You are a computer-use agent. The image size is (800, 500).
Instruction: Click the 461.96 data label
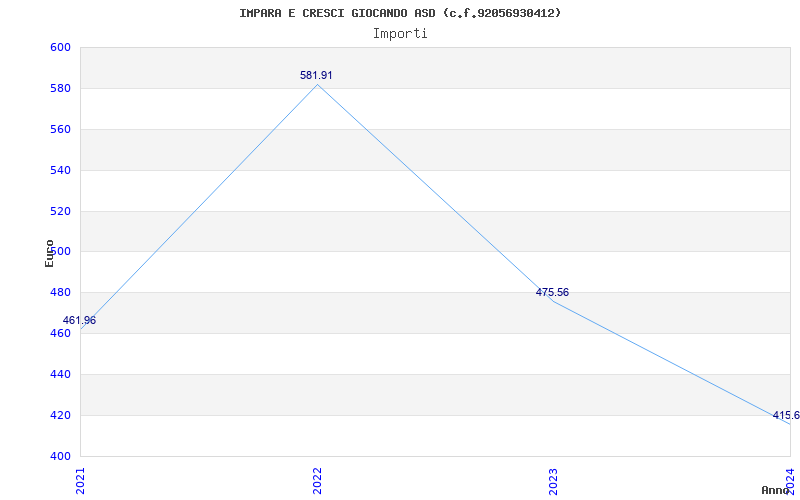tap(79, 320)
